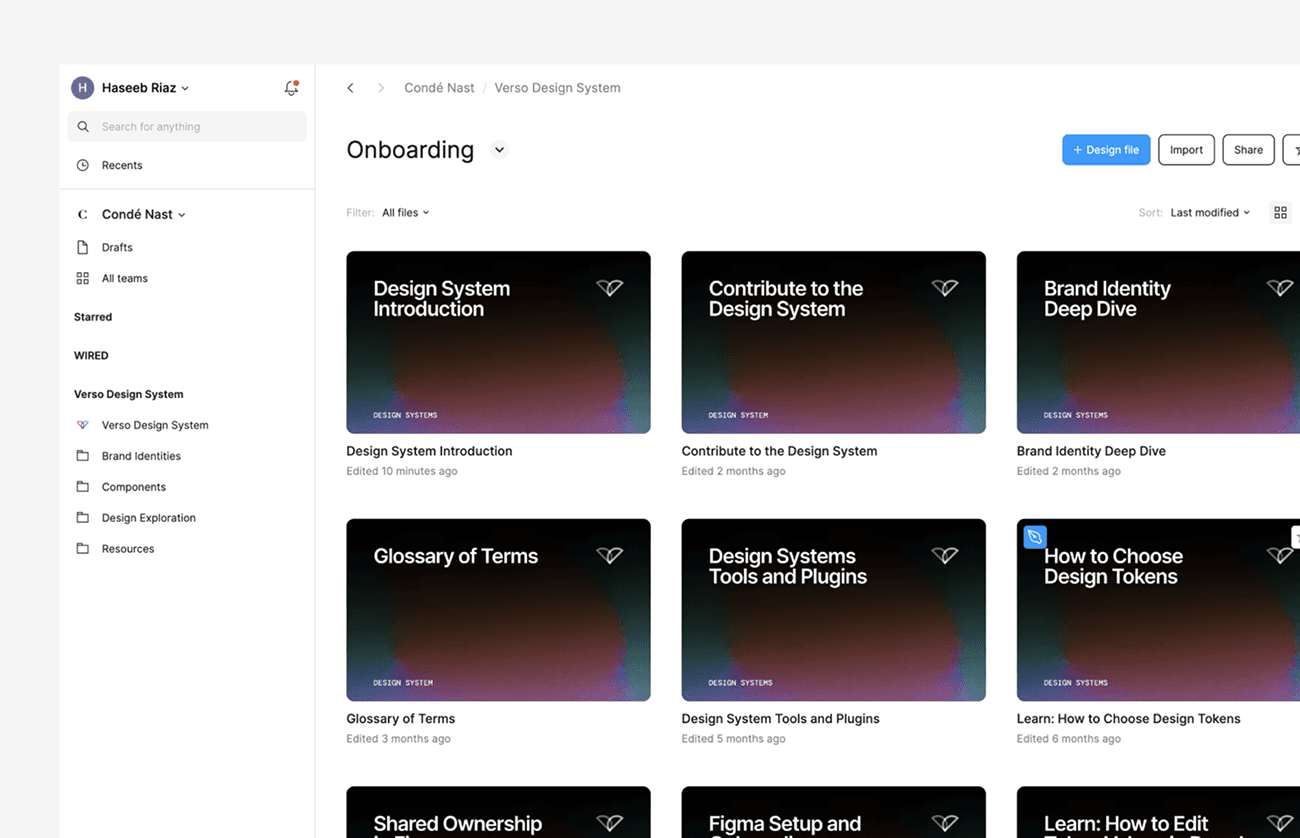This screenshot has height=838, width=1300.
Task: Open the All files filter dropdown
Action: click(x=405, y=213)
